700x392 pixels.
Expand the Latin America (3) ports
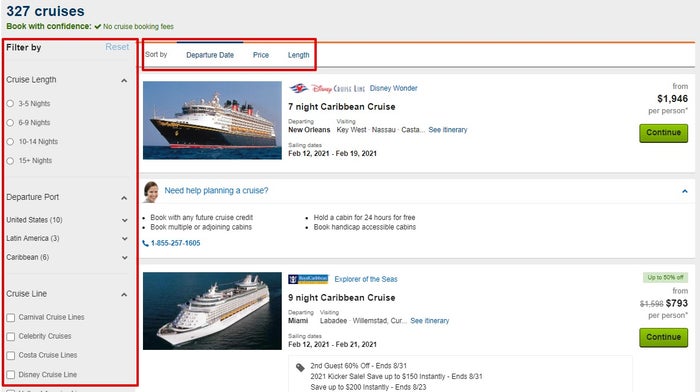pyautogui.click(x=125, y=239)
